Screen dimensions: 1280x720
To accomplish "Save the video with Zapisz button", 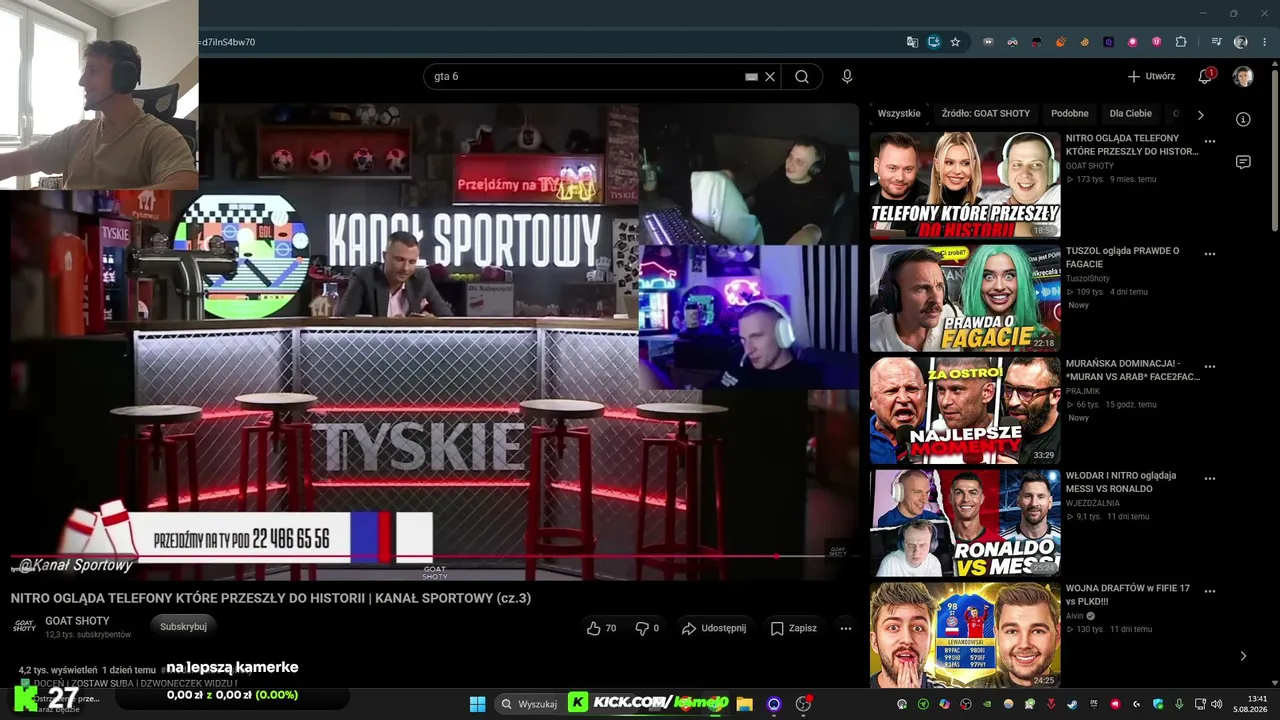I will click(794, 628).
